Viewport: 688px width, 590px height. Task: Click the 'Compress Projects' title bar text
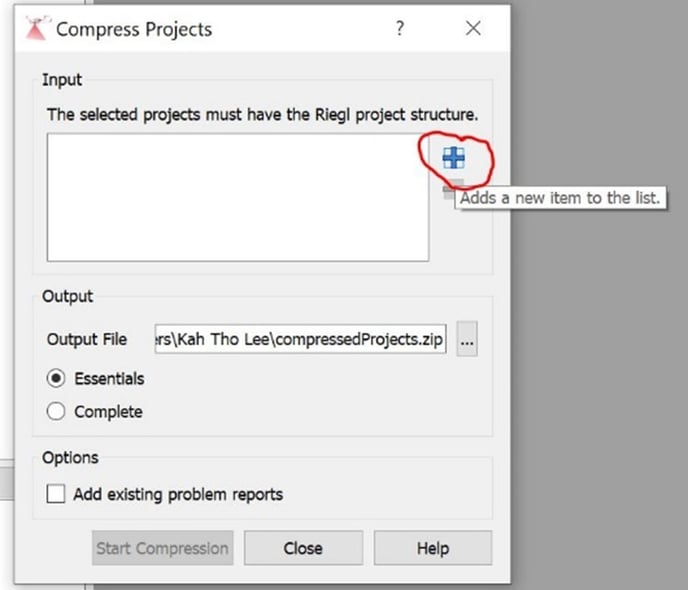tap(134, 29)
